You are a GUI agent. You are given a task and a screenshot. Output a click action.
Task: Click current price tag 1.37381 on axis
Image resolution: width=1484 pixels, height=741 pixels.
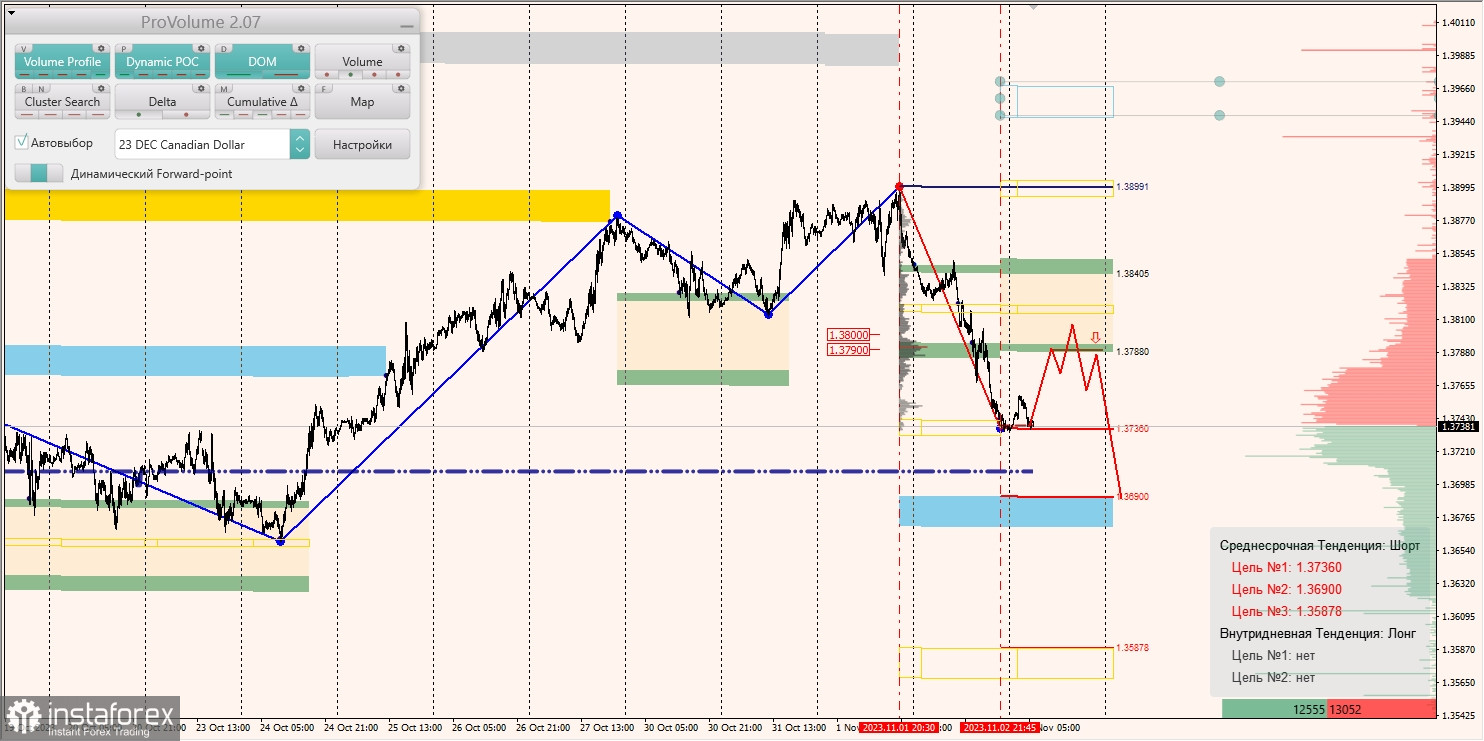(1458, 426)
